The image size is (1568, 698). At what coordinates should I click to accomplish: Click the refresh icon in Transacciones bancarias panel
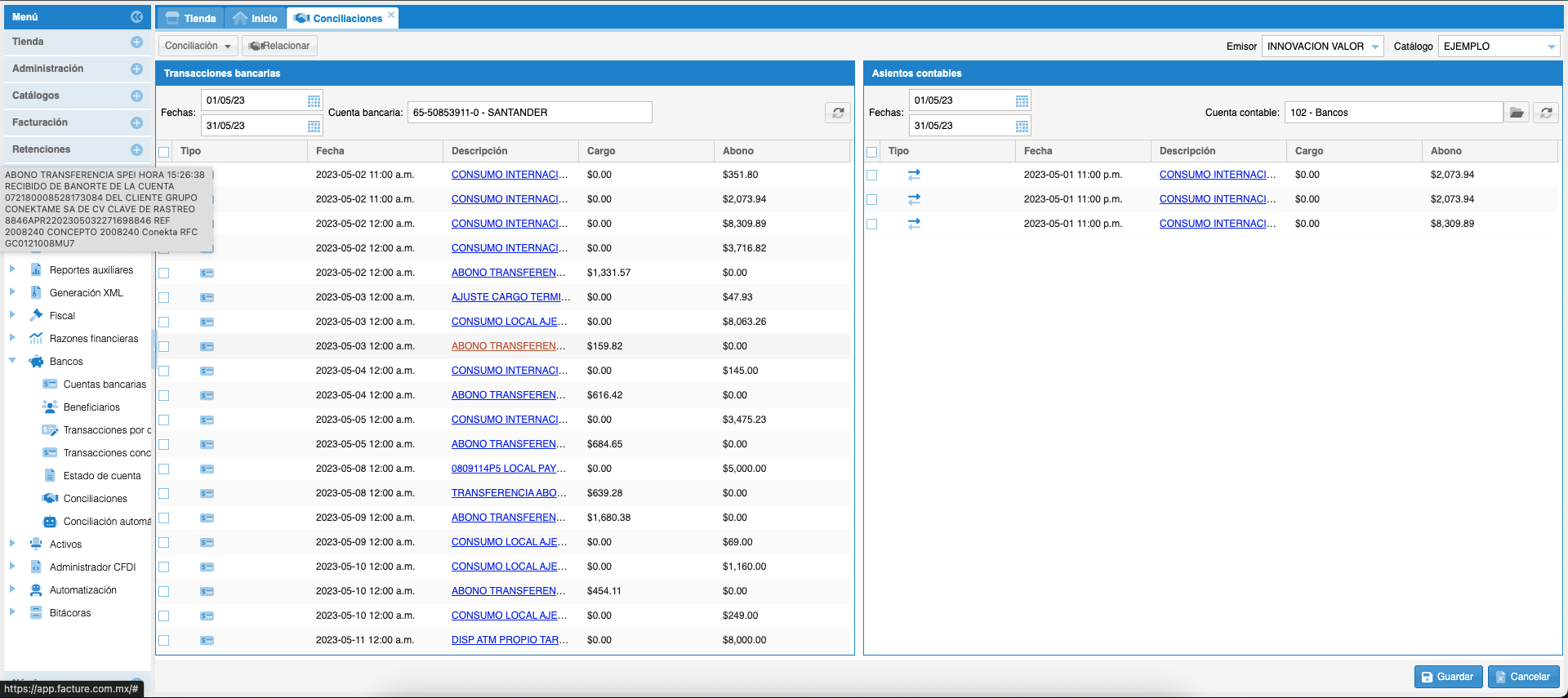coord(838,113)
